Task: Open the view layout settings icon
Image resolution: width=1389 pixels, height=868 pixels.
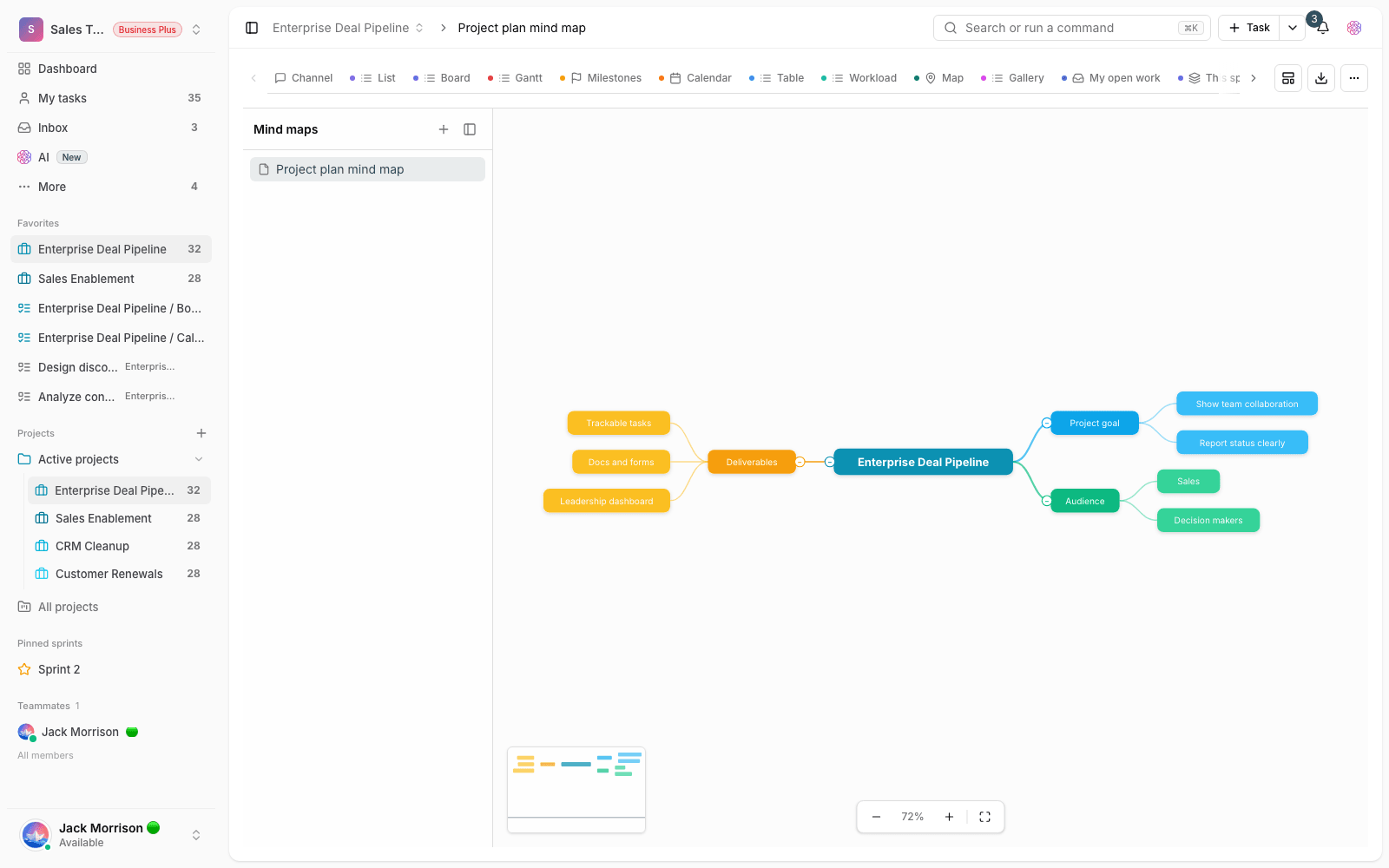Action: tap(1288, 78)
